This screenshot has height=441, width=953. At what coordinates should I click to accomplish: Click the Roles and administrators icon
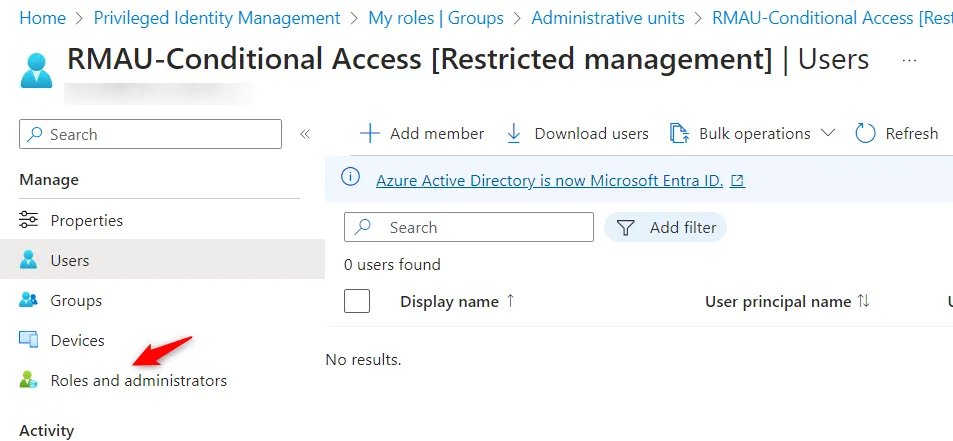tap(29, 381)
